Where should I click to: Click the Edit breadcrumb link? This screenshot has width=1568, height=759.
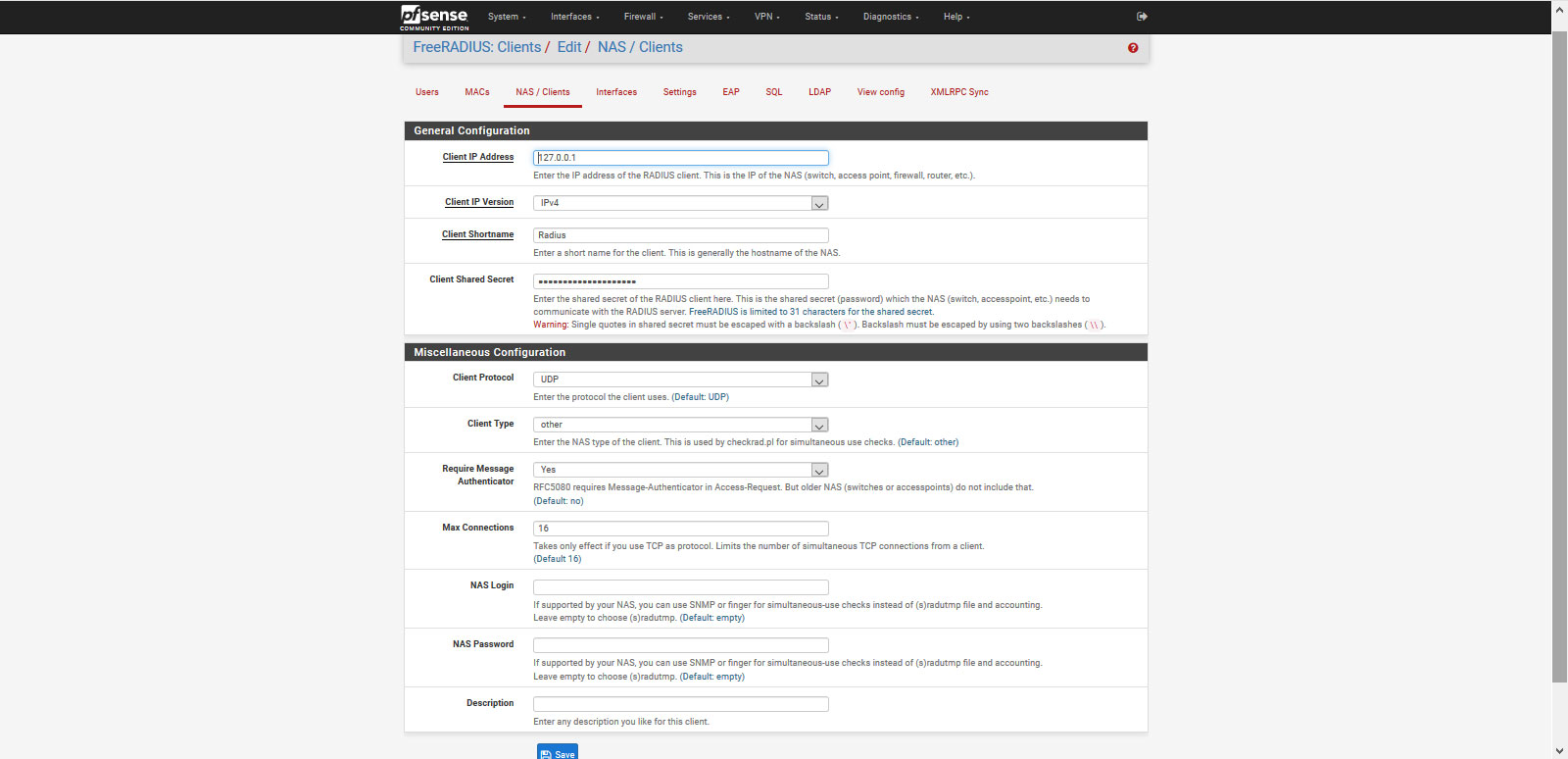[568, 47]
